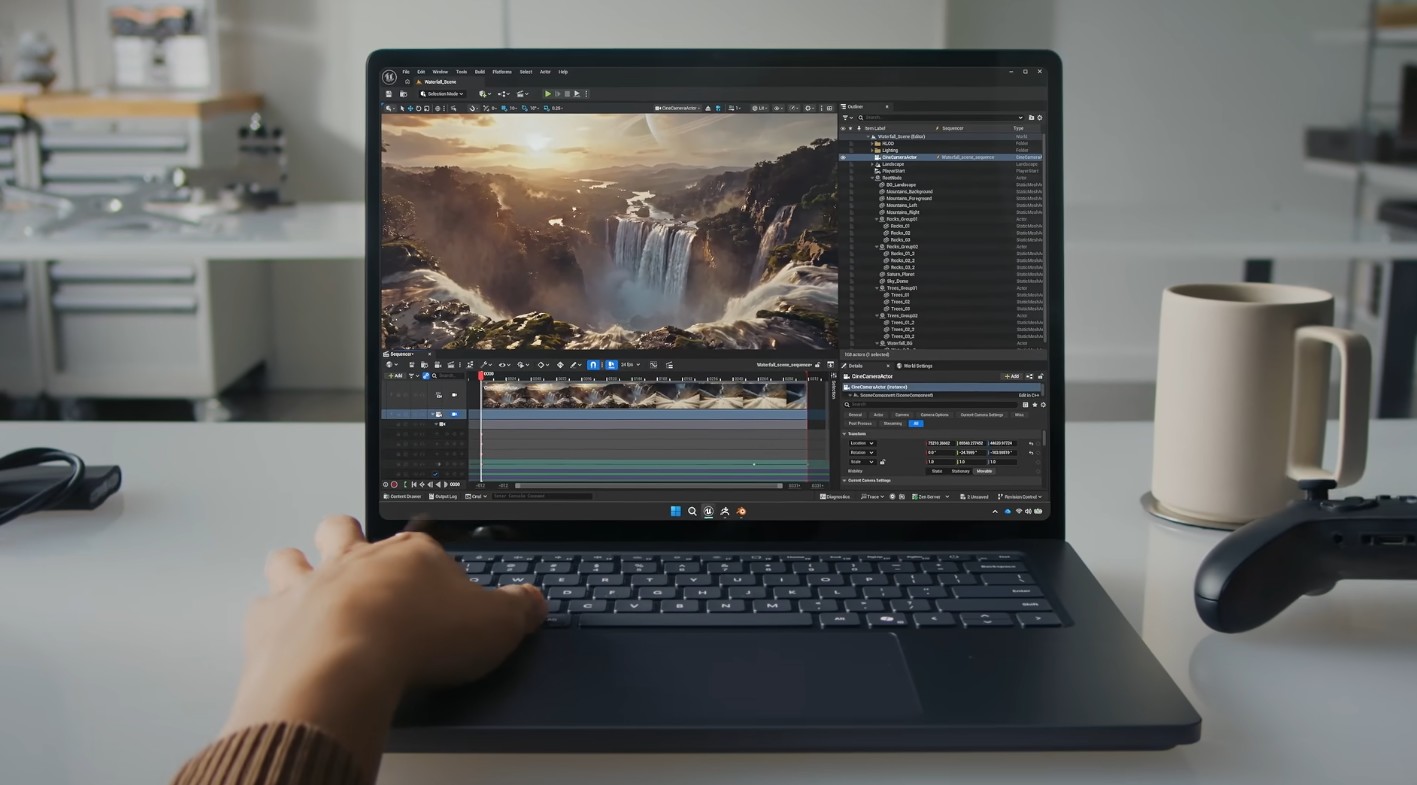This screenshot has height=785, width=1417.
Task: Select the Static mobility option
Action: [x=937, y=471]
